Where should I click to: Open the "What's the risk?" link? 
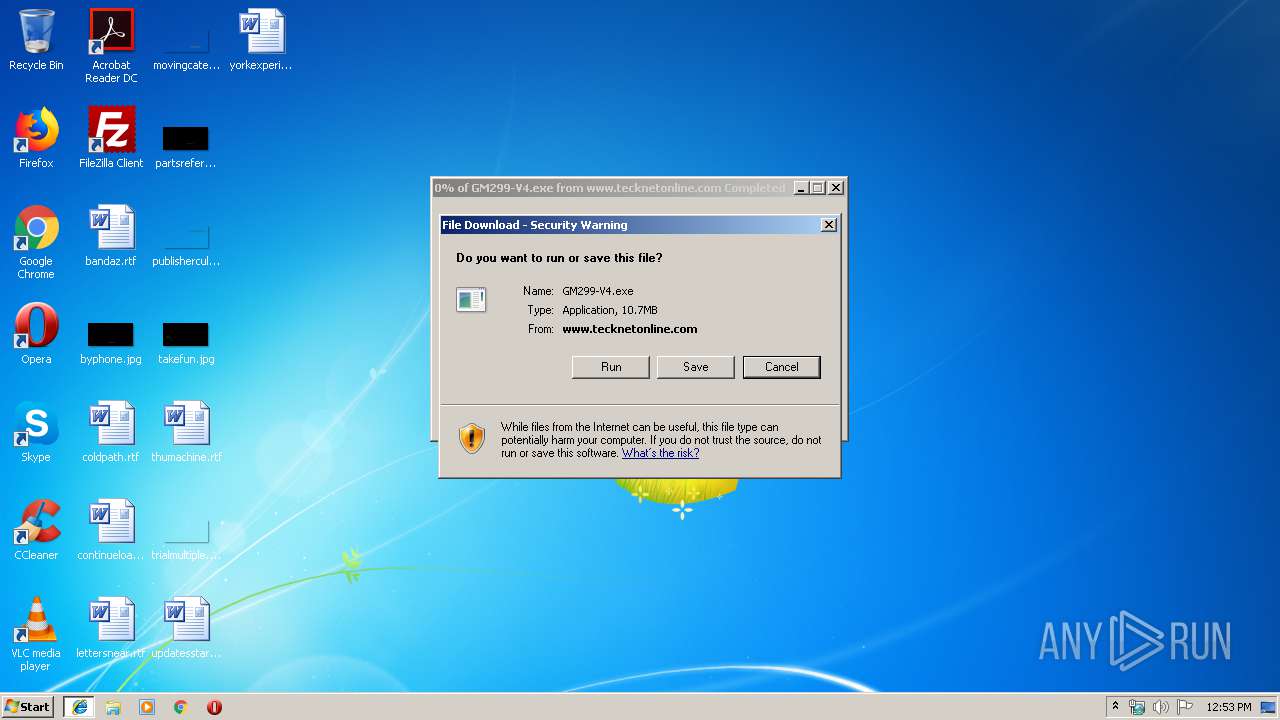pyautogui.click(x=660, y=453)
